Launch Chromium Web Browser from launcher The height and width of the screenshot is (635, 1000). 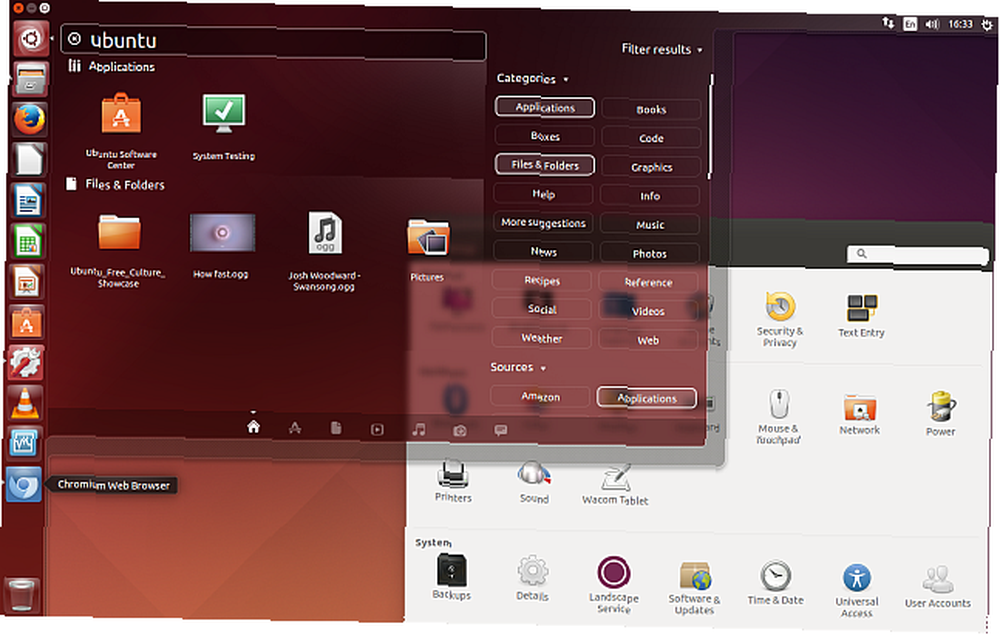(x=23, y=485)
